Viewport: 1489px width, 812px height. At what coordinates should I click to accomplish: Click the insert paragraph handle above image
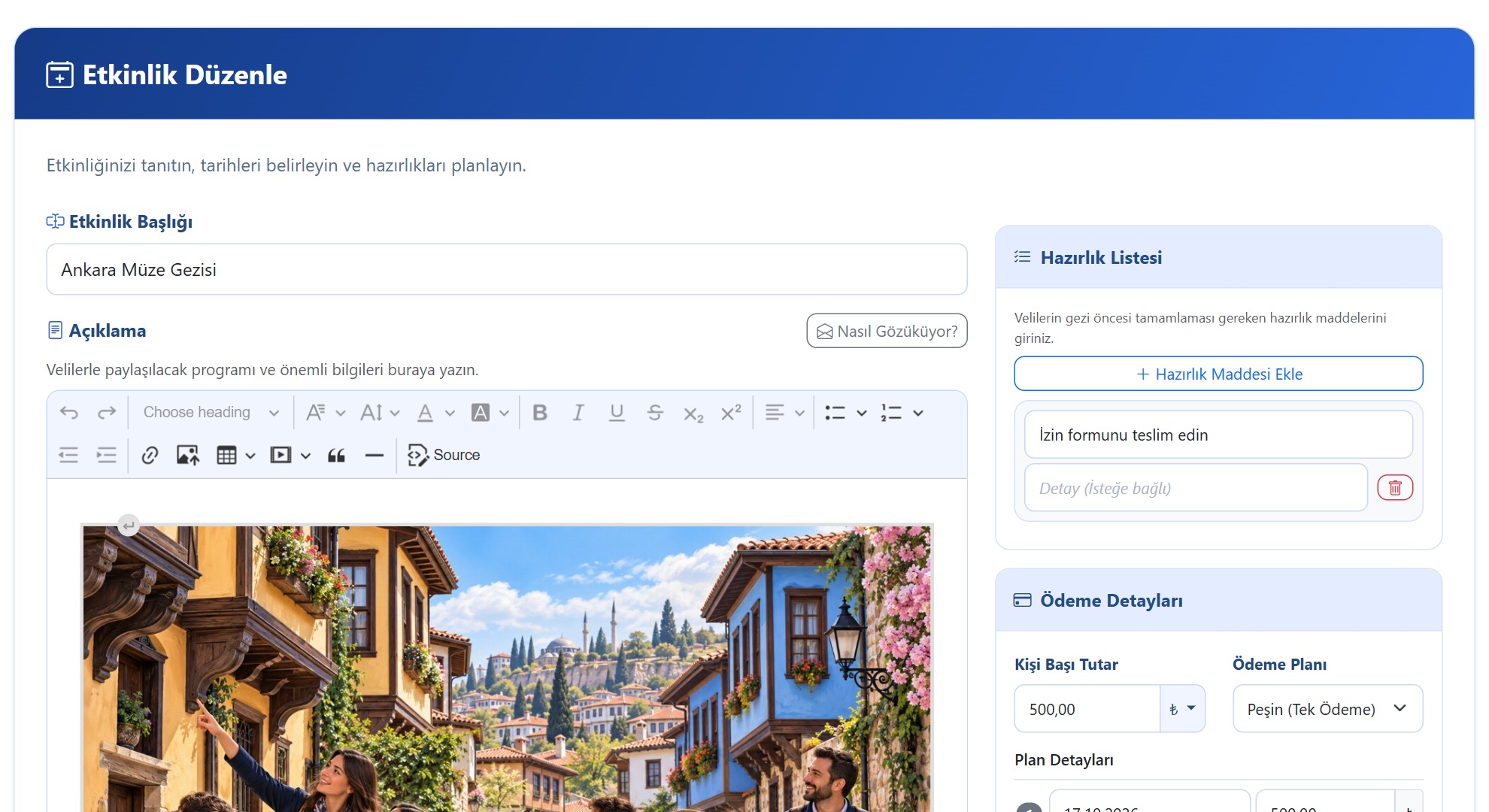[x=129, y=525]
